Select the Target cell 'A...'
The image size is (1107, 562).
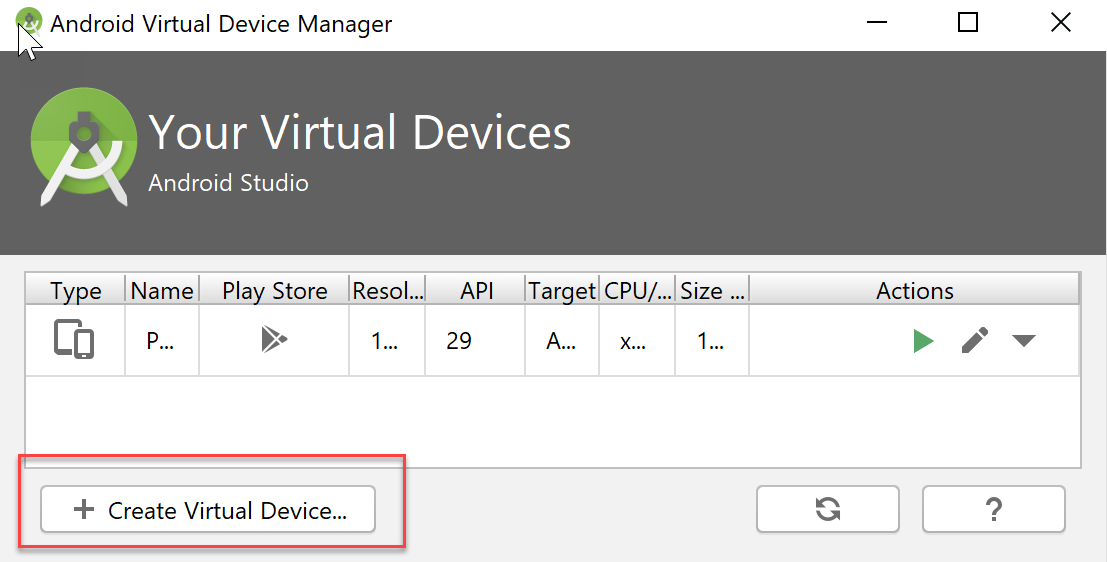coord(562,340)
